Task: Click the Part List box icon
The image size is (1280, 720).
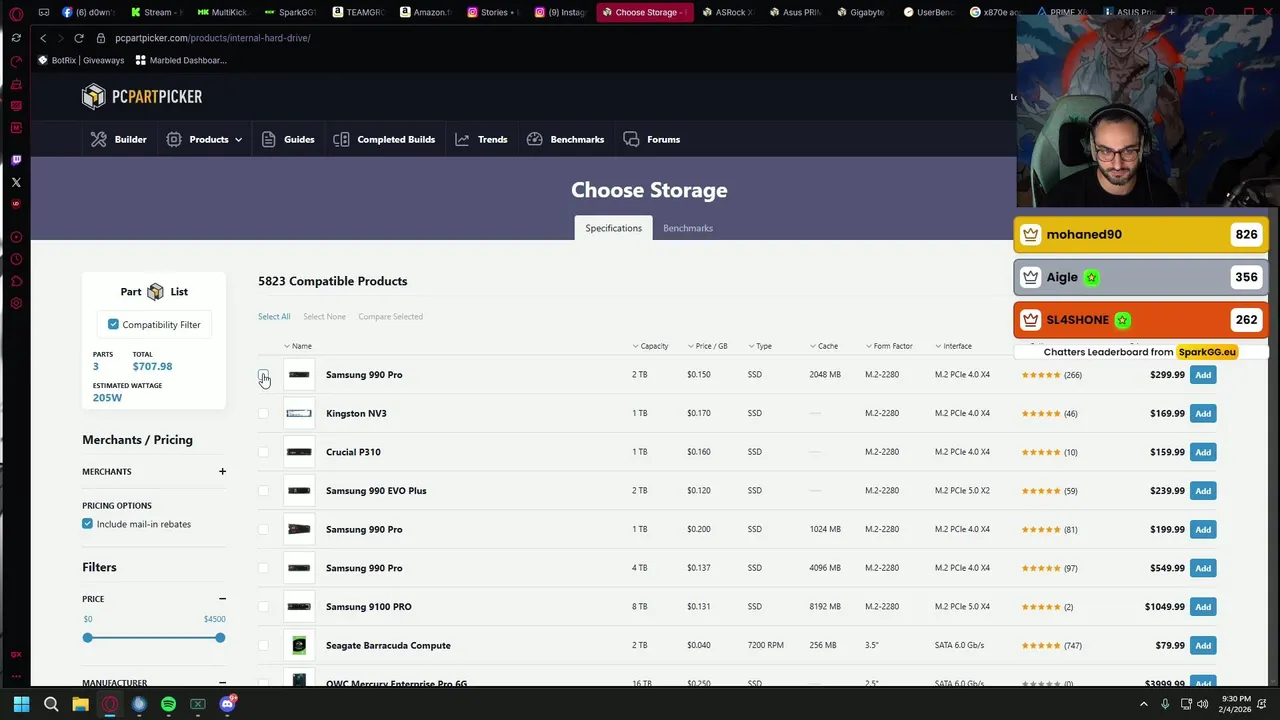Action: pos(155,292)
